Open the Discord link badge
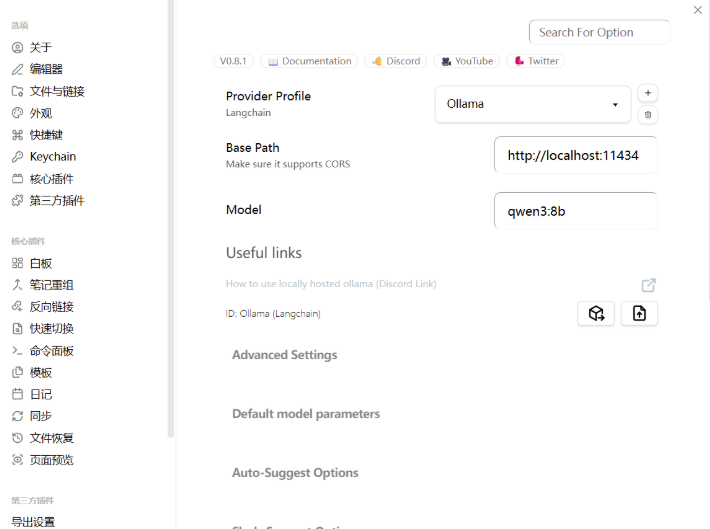This screenshot has width=710, height=529. 396,61
